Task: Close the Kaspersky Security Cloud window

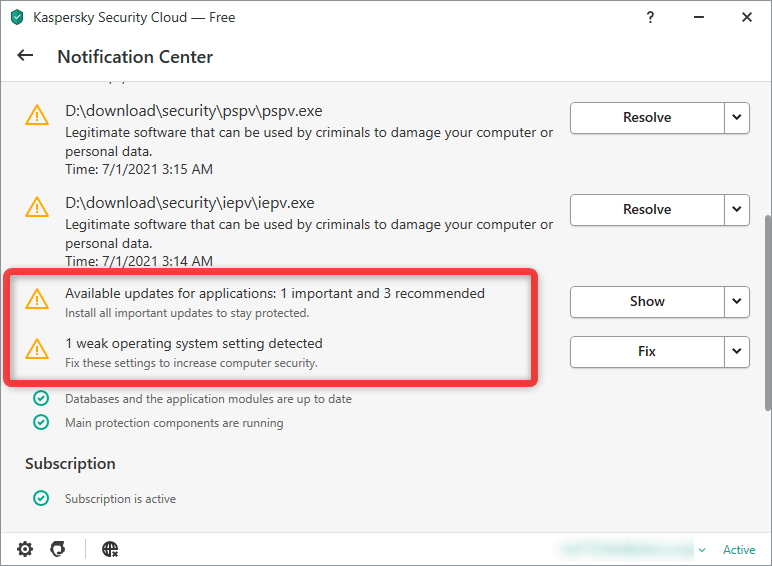Action: pos(747,17)
